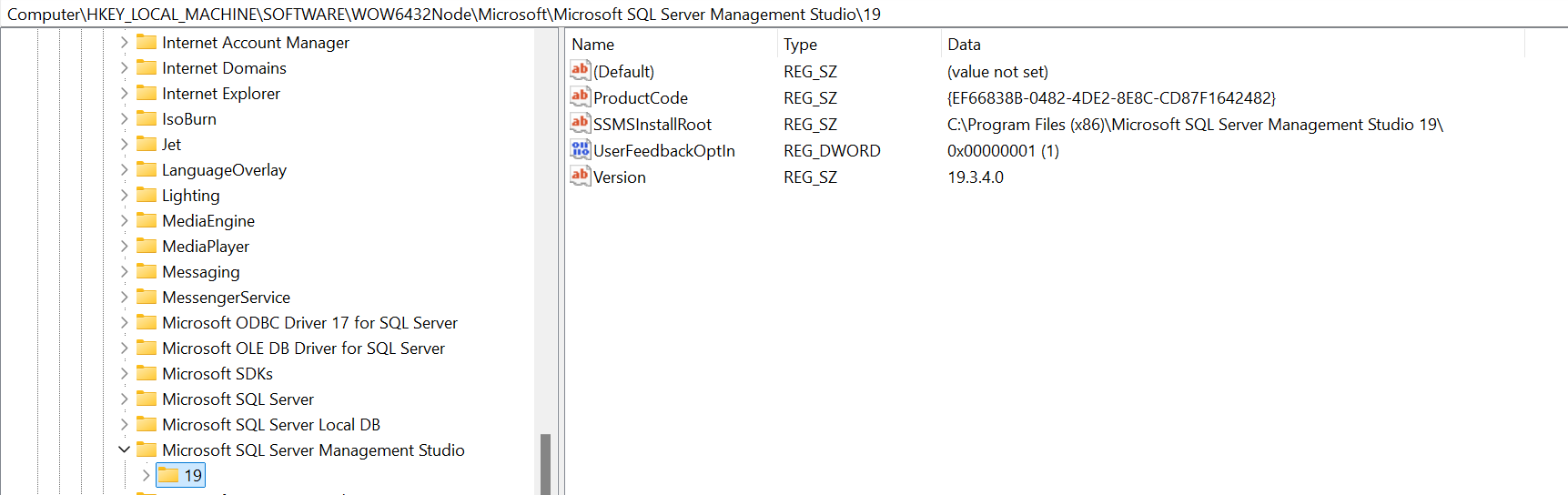Click the selected 19 key folder icon
The image size is (1568, 495).
168,475
